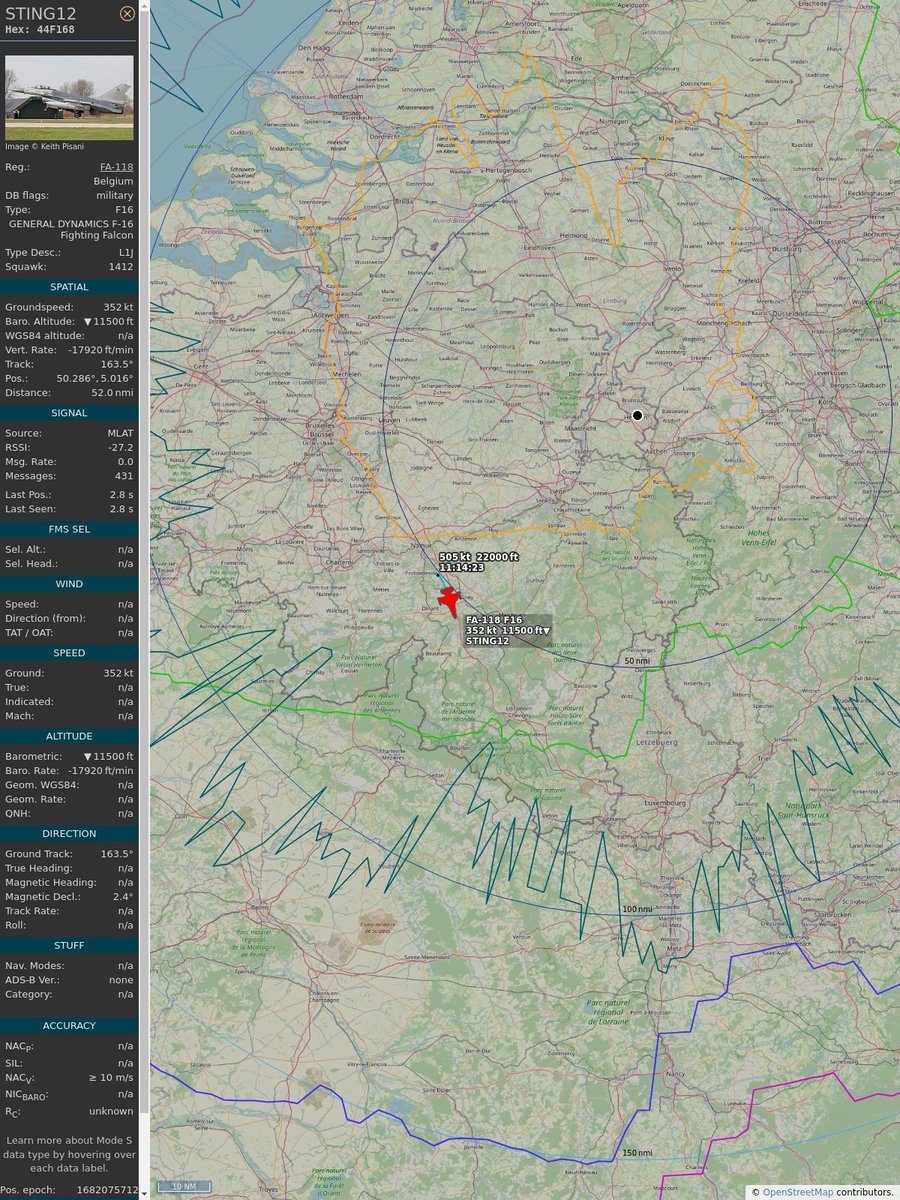This screenshot has height=1200, width=900.
Task: Click the X icon on the STING12 panel
Action: pyautogui.click(x=127, y=13)
